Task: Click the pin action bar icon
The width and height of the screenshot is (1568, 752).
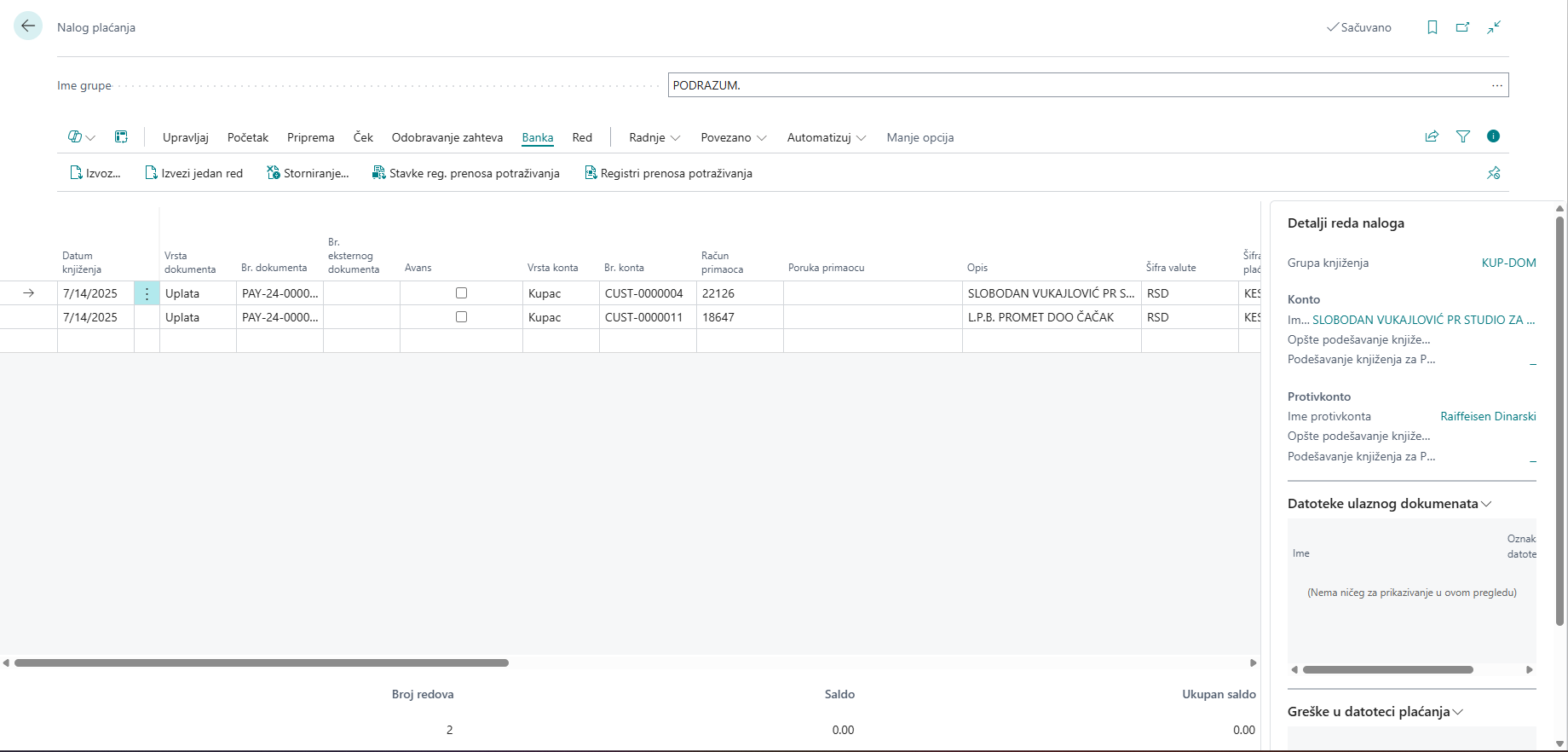Action: (1493, 173)
